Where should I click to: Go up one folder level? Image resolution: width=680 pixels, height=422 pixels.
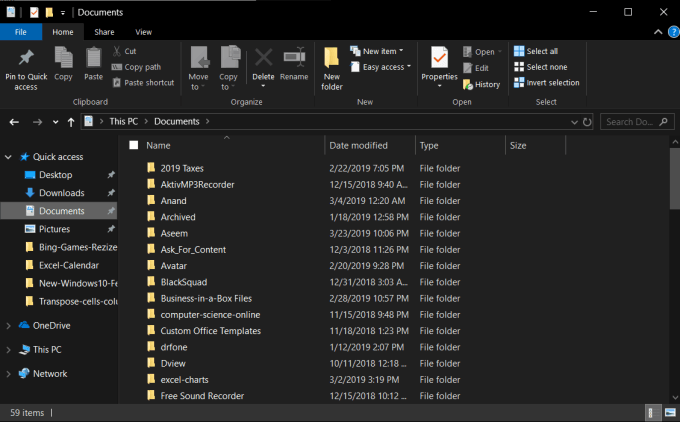(71, 122)
